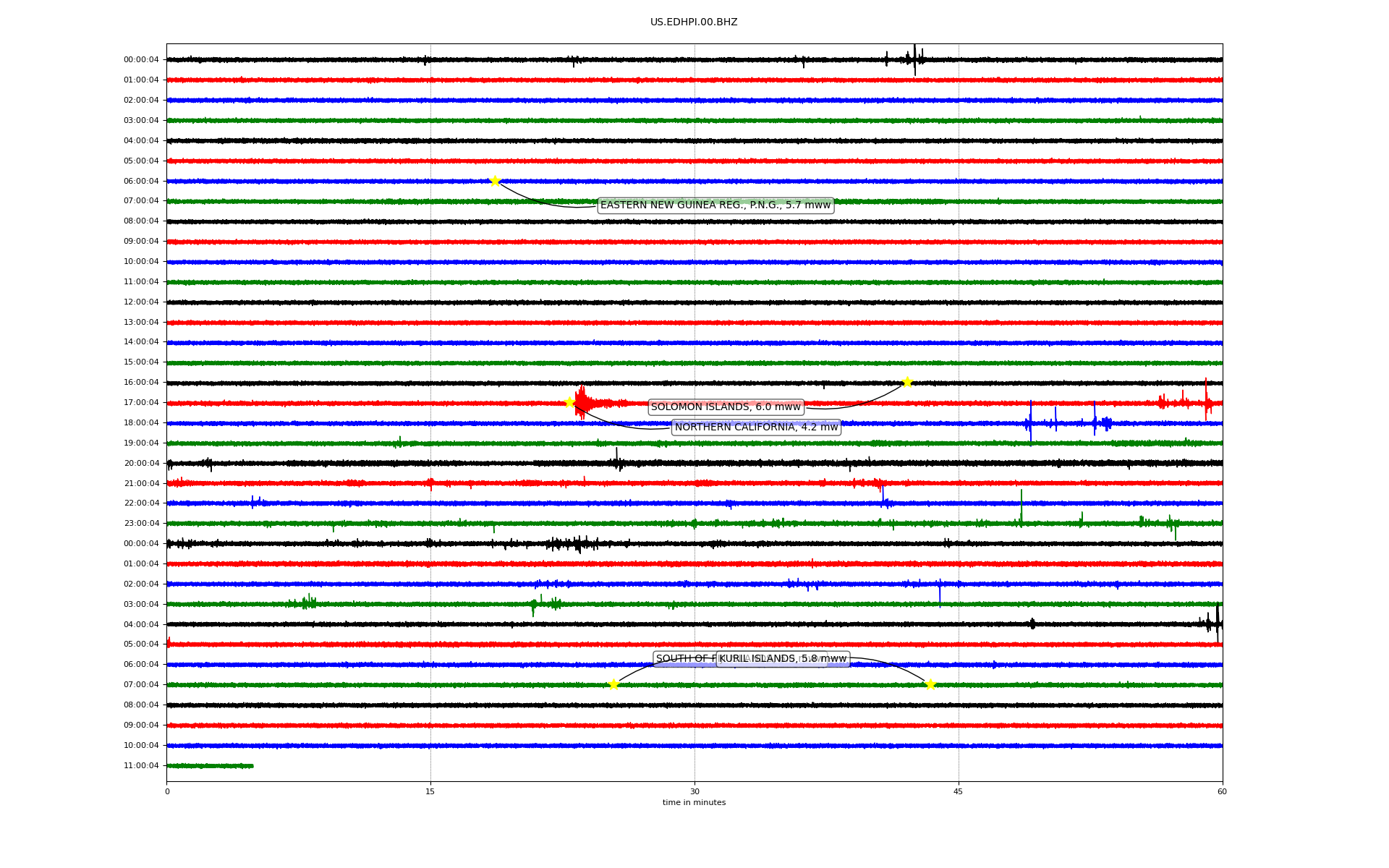This screenshot has width=1389, height=868.
Task: Click the rightmost star on the lower green 07:00:04 trace
Action: pos(930,684)
